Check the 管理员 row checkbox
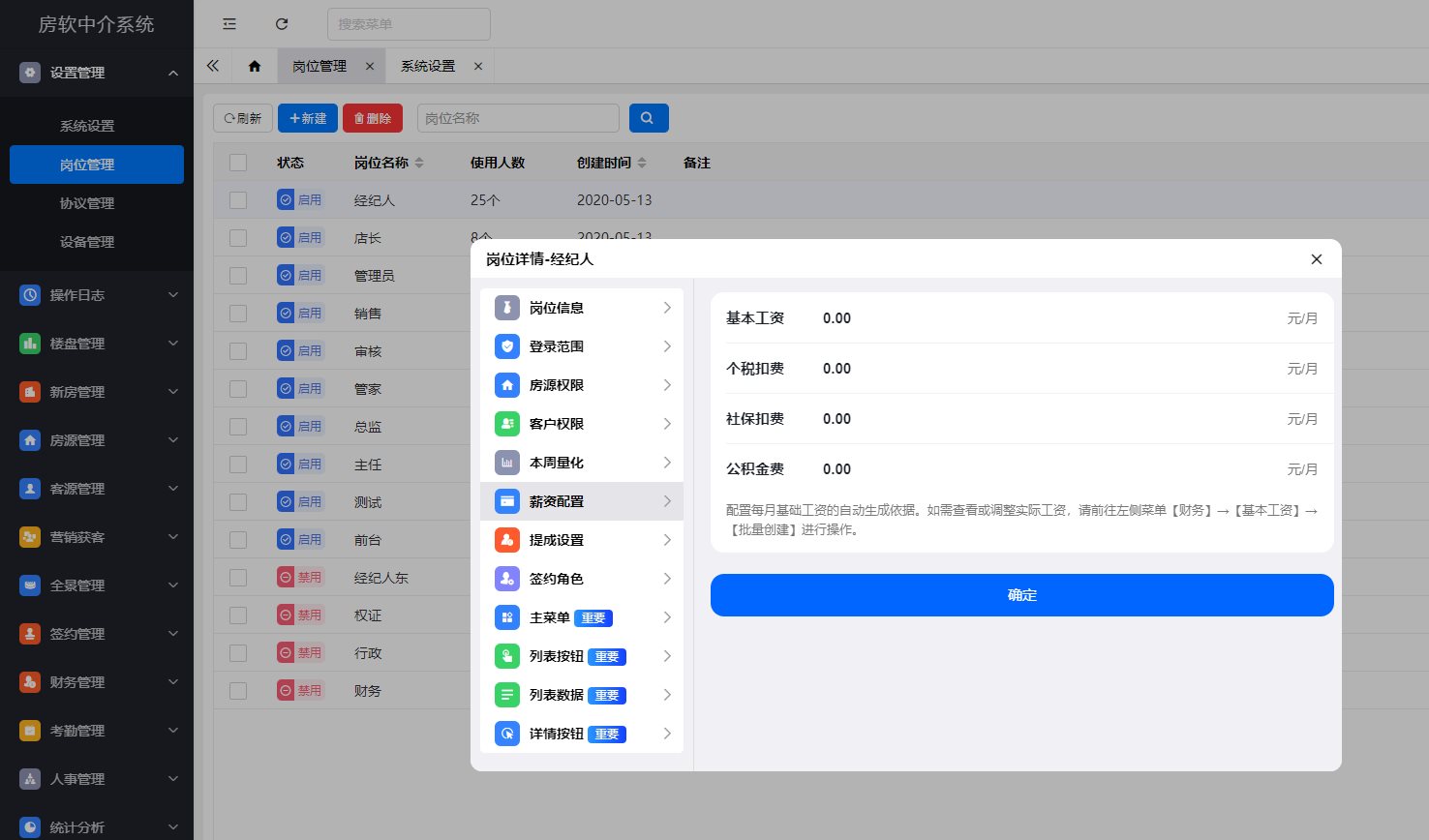The width and height of the screenshot is (1429, 840). pos(238,276)
